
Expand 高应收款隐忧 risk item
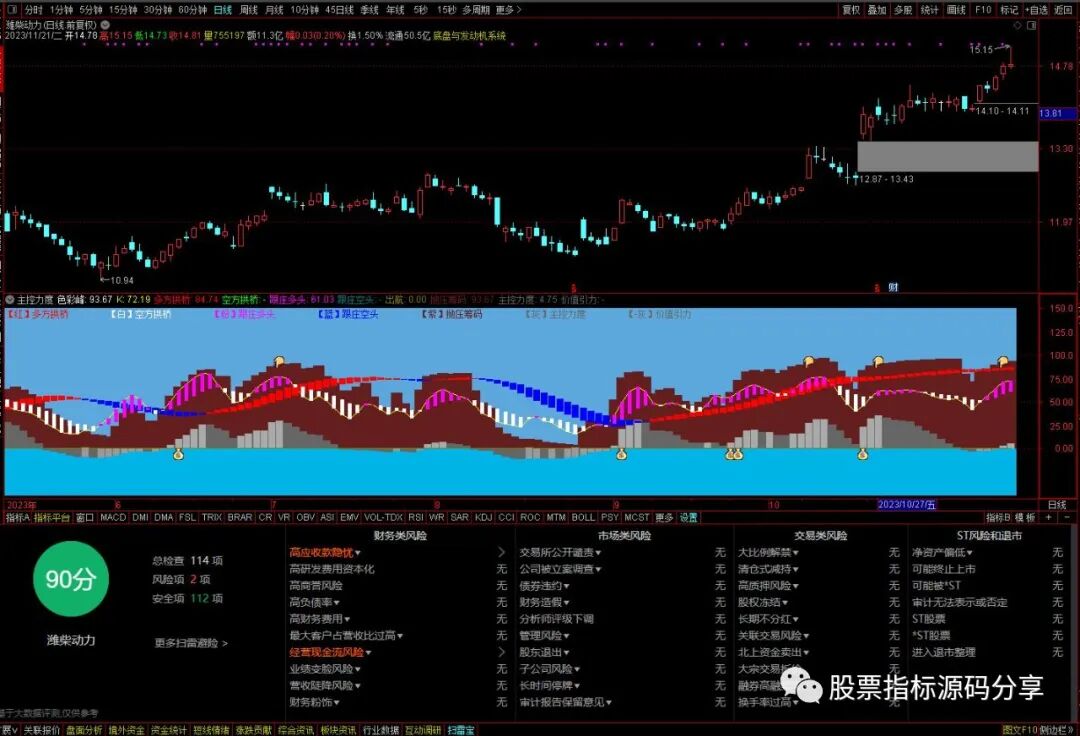tap(324, 552)
